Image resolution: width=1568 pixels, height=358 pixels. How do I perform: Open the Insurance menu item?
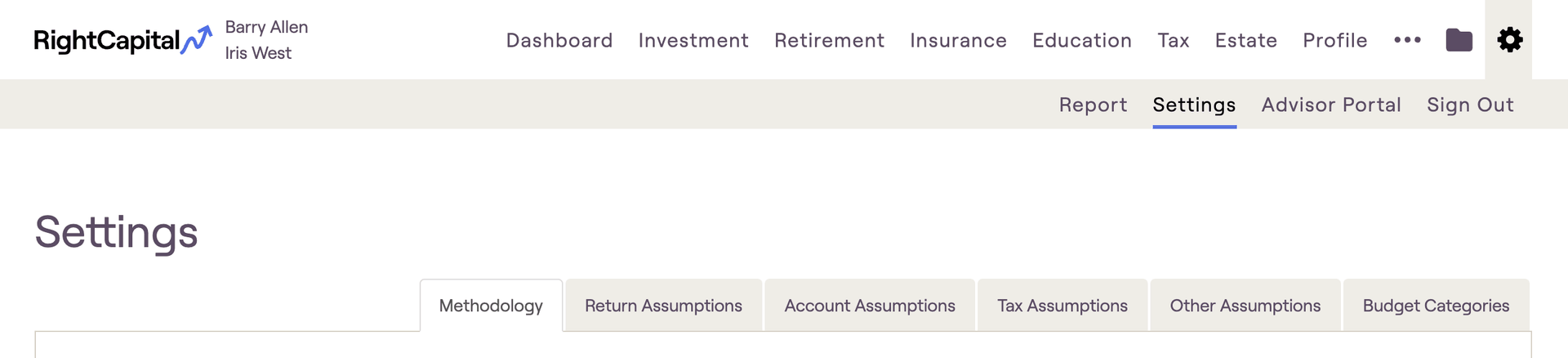coord(958,40)
